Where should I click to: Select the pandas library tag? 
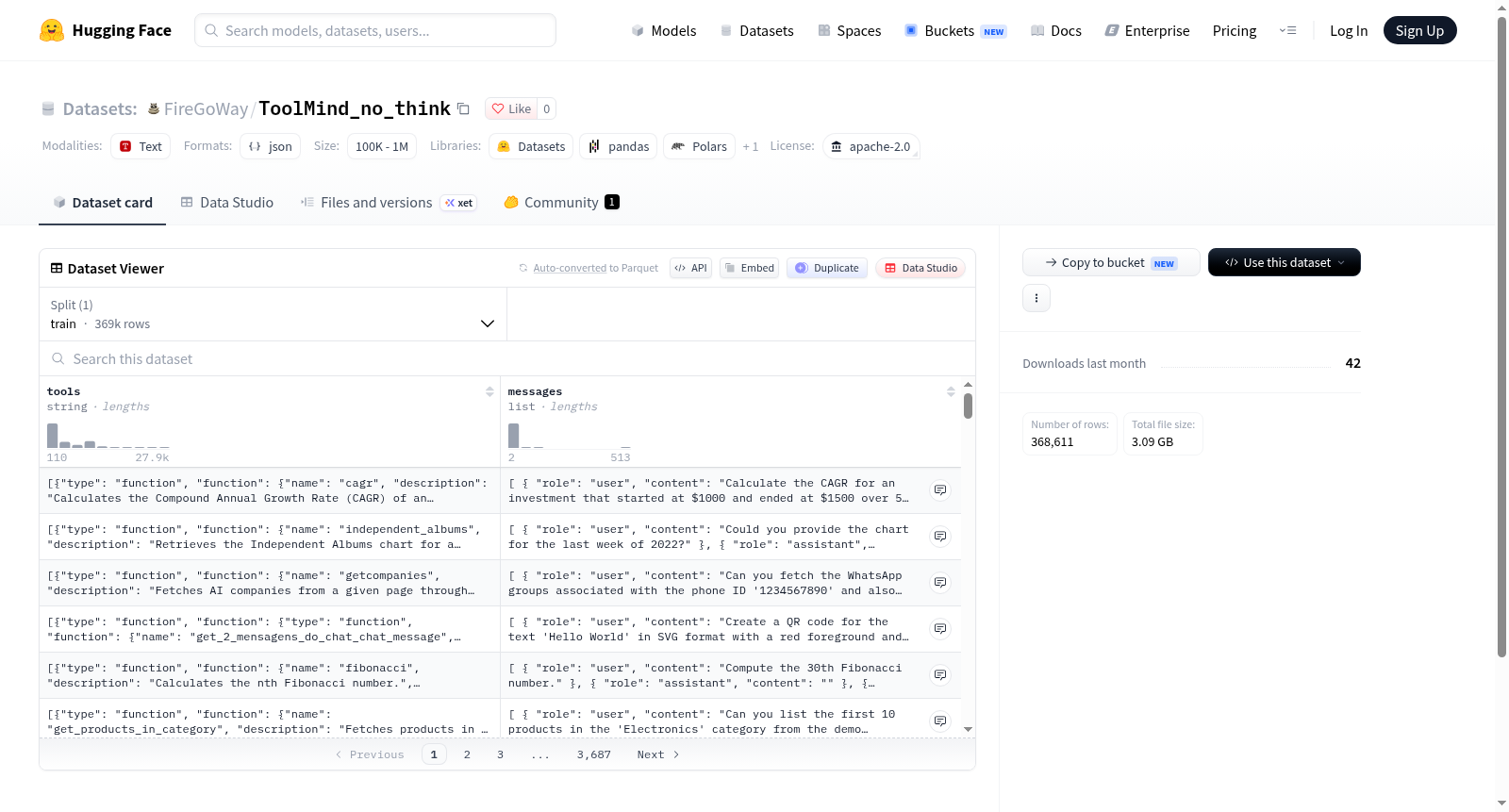coord(619,146)
